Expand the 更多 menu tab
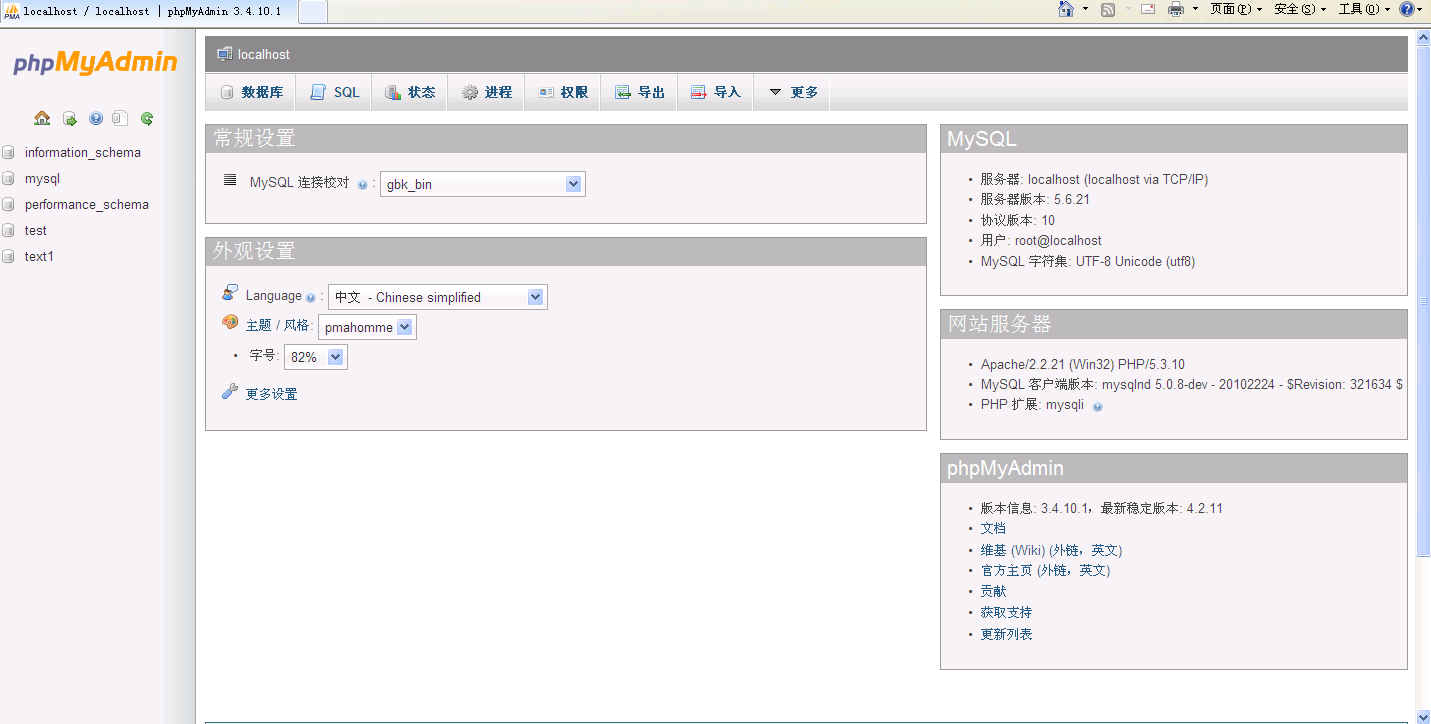The height and width of the screenshot is (724, 1431). (792, 92)
